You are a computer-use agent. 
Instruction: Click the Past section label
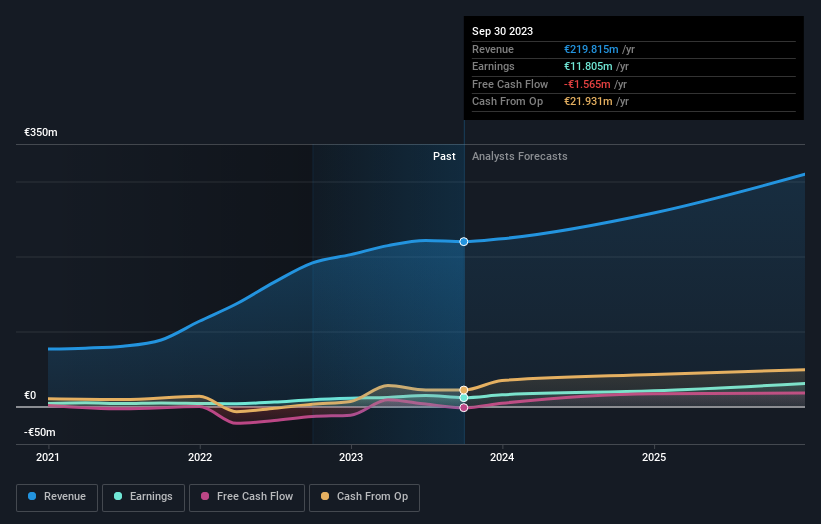click(x=444, y=157)
